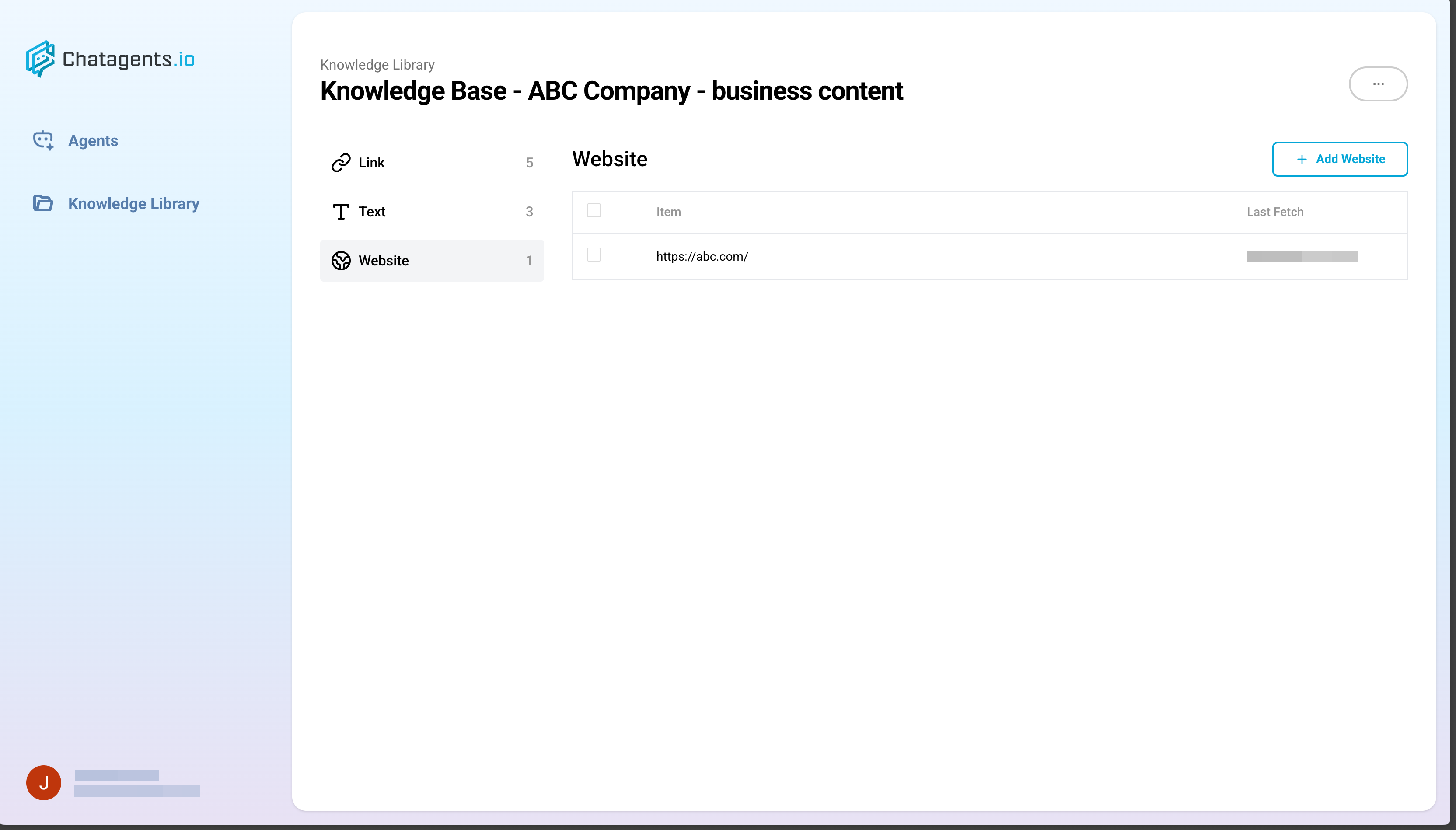The width and height of the screenshot is (1456, 830).
Task: Click plus icon in Add Website button
Action: (x=1302, y=159)
